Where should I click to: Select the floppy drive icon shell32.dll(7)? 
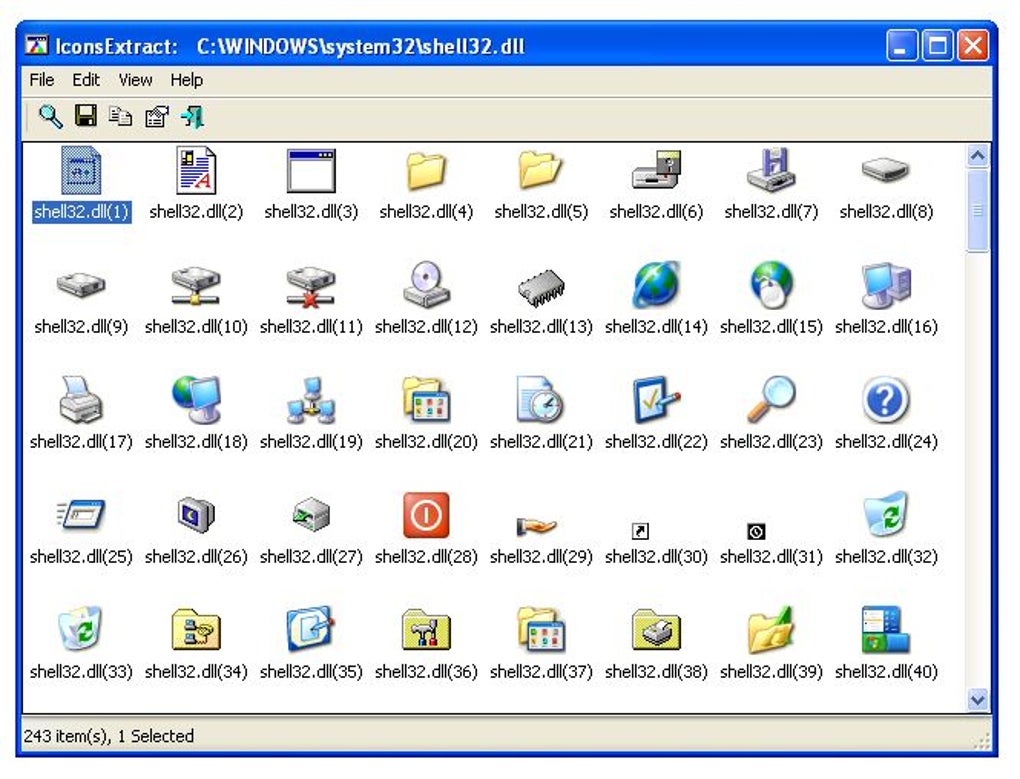[771, 170]
